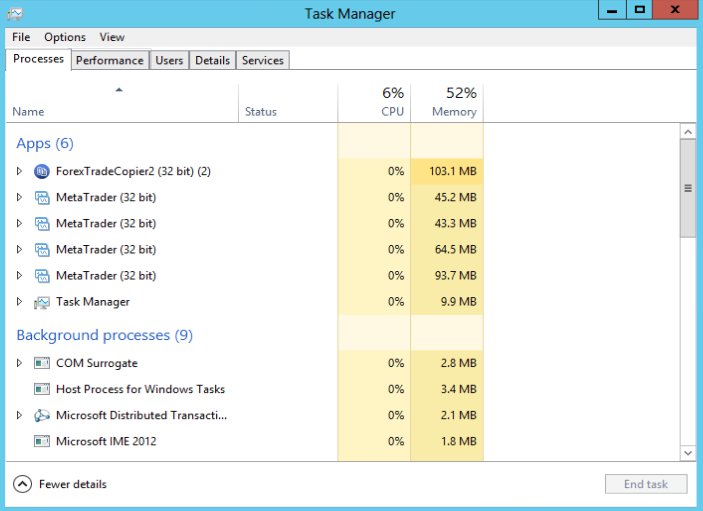This screenshot has height=511, width=703.
Task: Click the vertical scrollbar thumb
Action: (x=688, y=188)
